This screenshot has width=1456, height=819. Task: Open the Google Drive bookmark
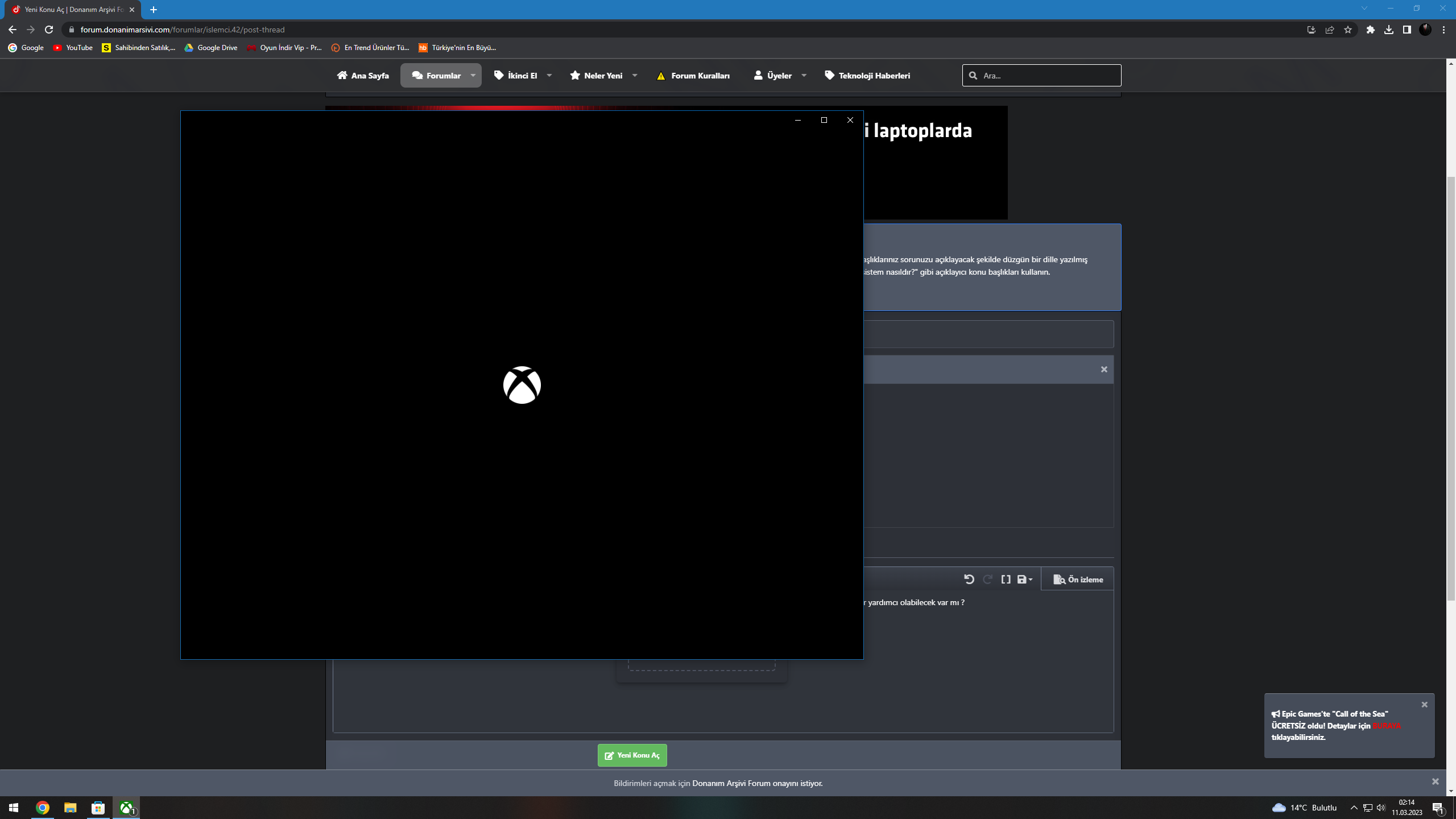tap(211, 48)
